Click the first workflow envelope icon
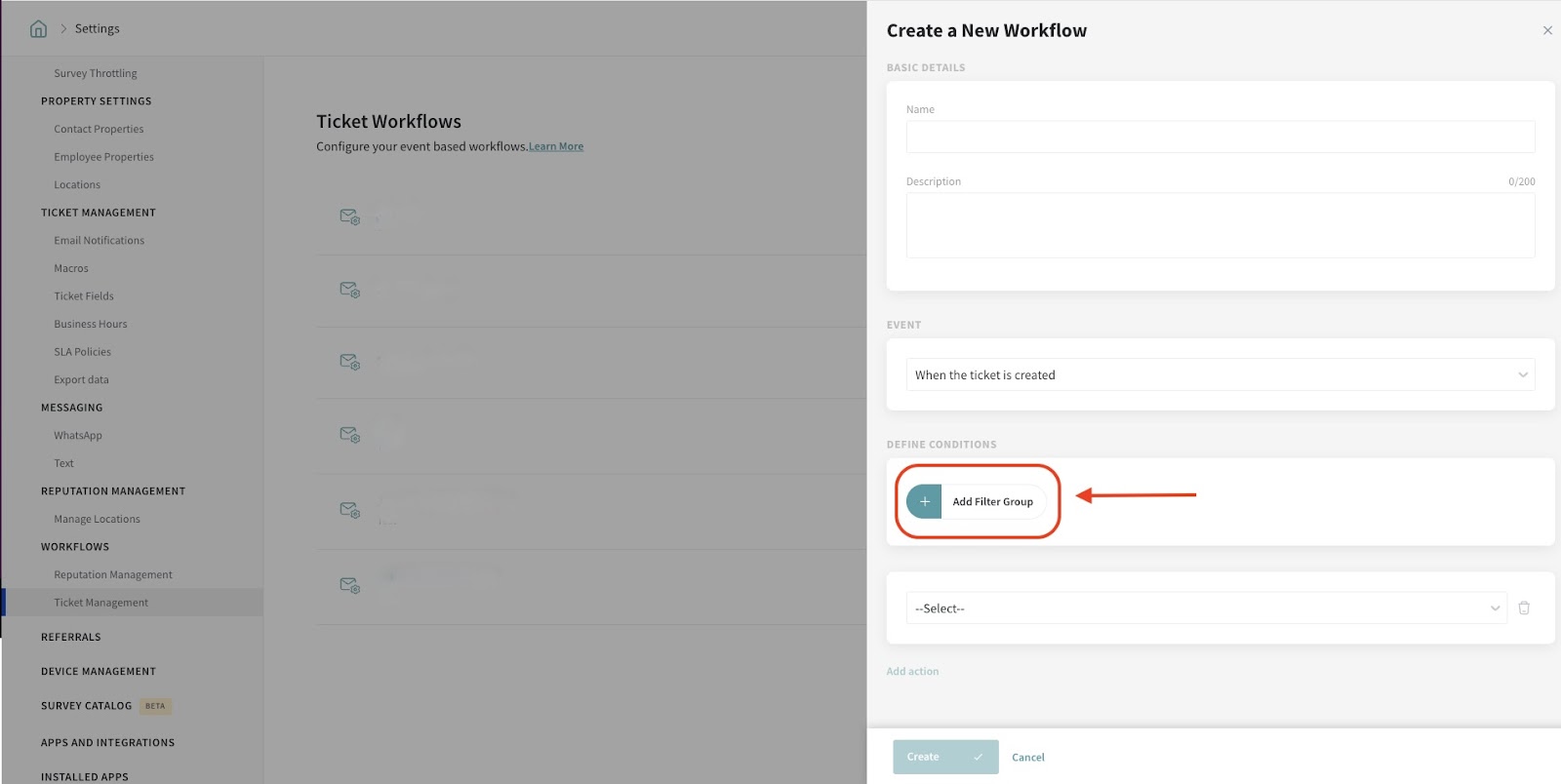 (349, 216)
